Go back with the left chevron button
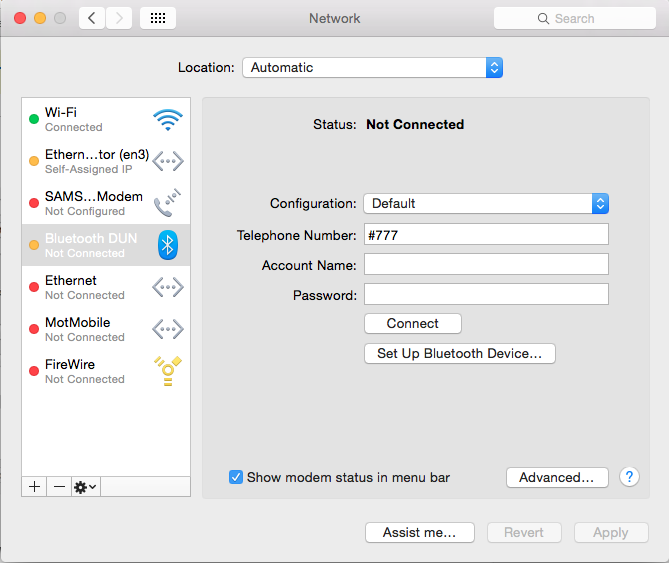669x563 pixels. pos(92,18)
